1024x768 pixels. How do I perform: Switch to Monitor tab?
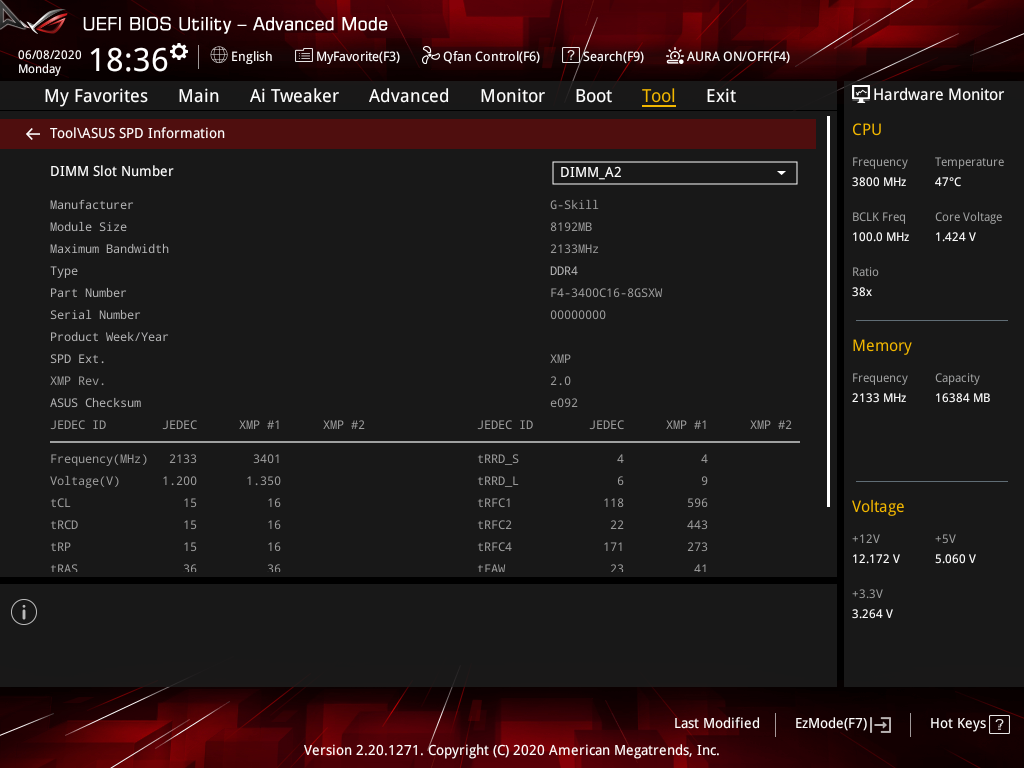click(512, 96)
